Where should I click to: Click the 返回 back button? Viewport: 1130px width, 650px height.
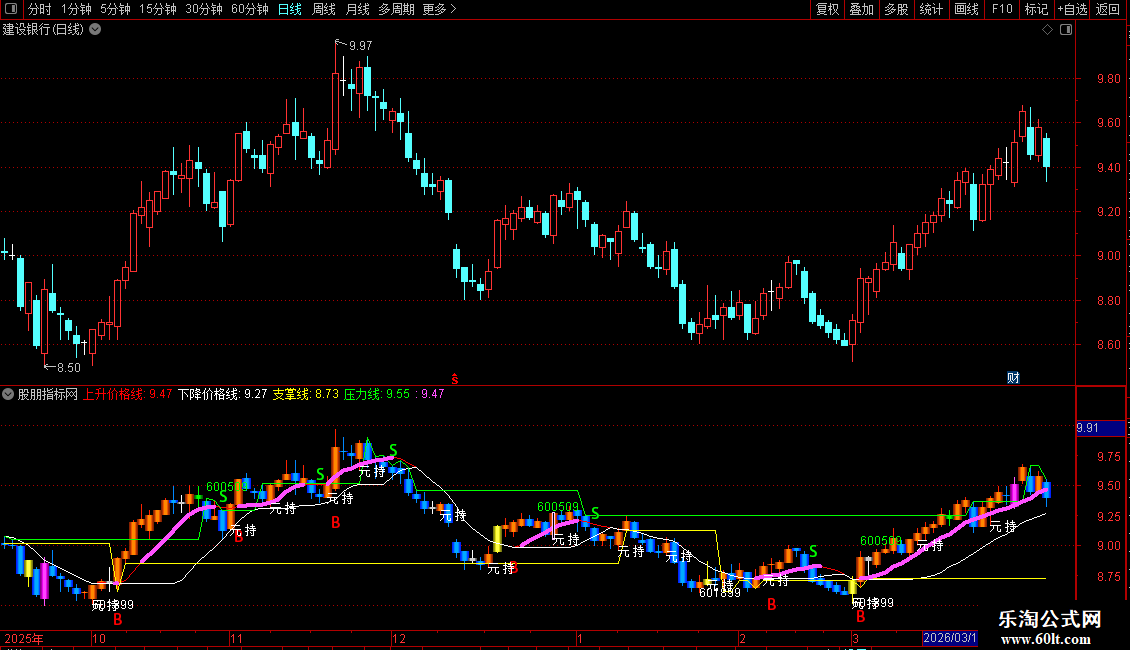click(1108, 9)
